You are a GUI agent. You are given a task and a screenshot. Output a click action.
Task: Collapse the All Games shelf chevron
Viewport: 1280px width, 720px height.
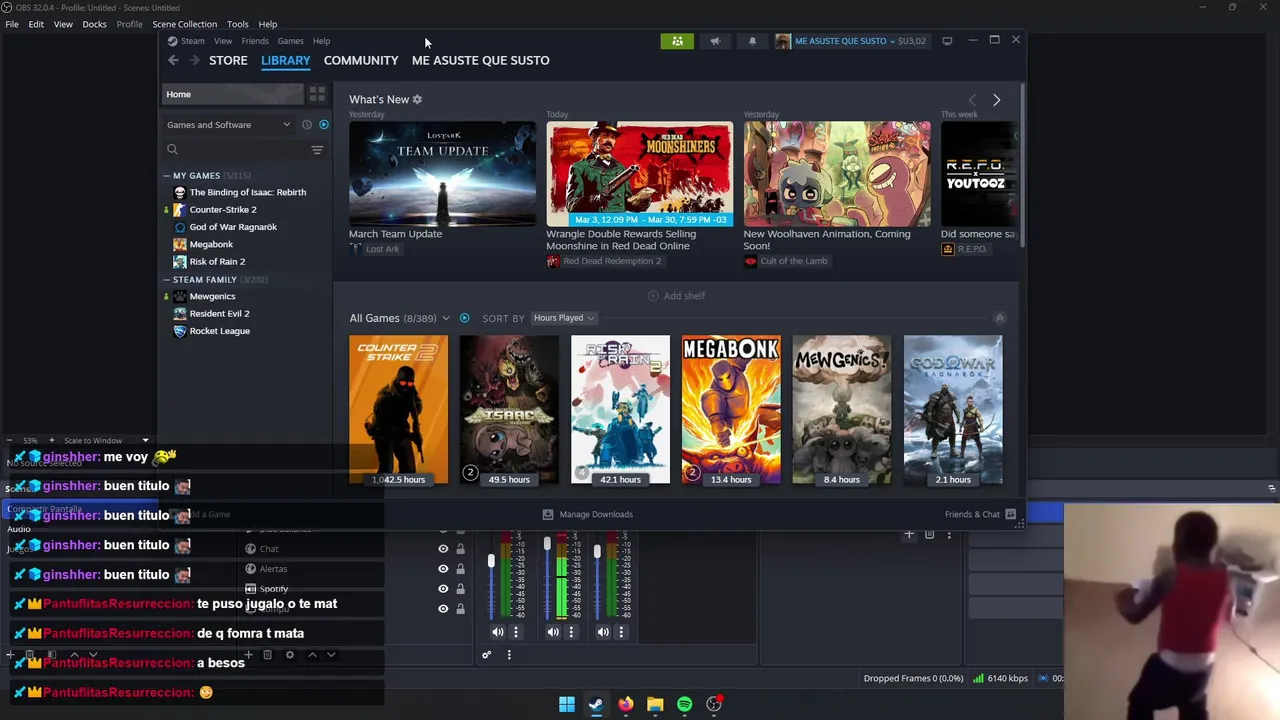pos(999,318)
